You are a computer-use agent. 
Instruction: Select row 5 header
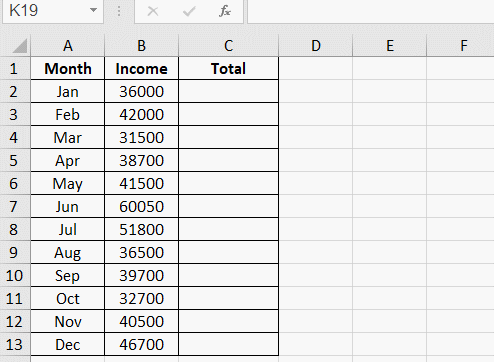[x=14, y=161]
